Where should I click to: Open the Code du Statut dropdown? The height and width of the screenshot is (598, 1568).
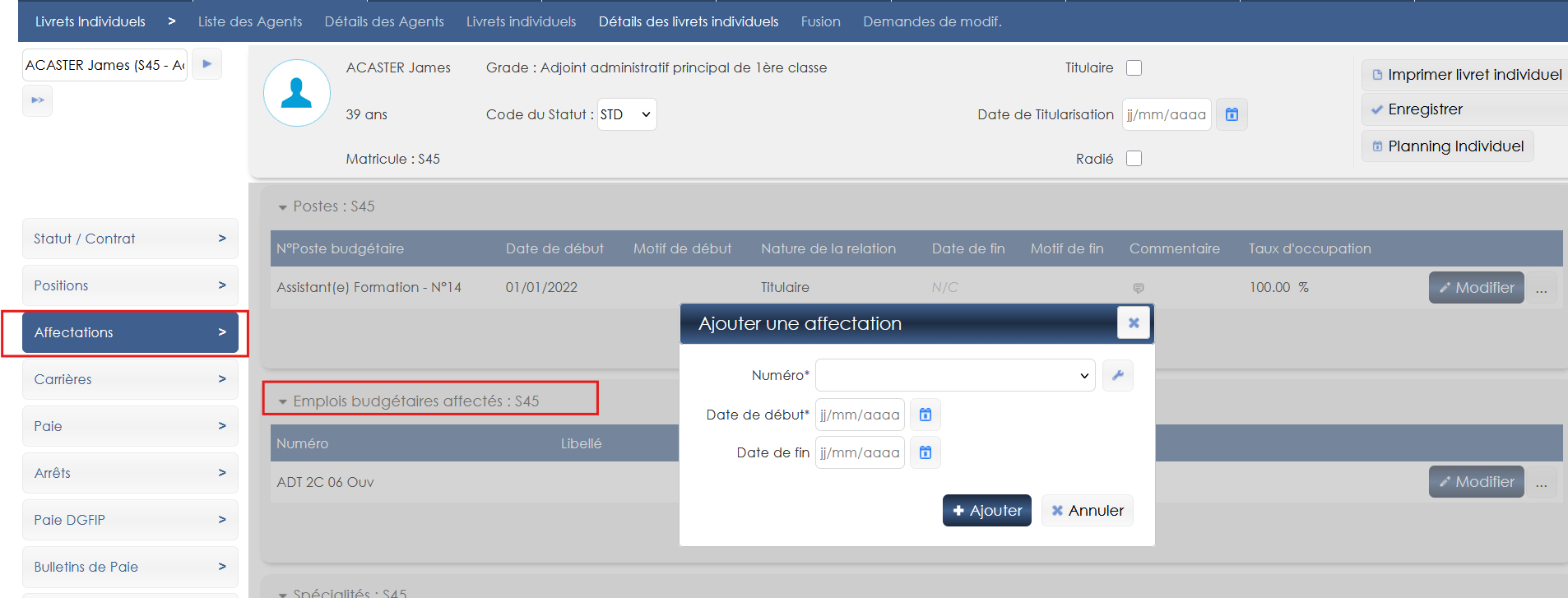point(626,114)
